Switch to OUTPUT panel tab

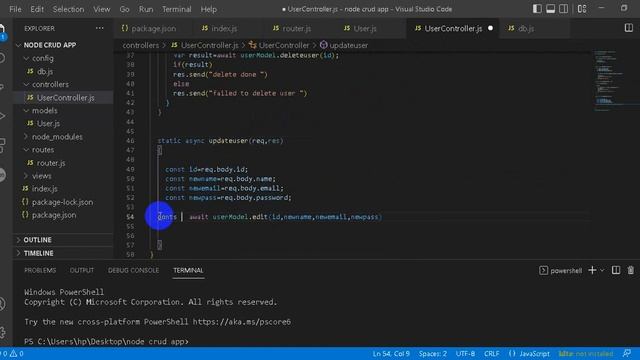tap(82, 270)
